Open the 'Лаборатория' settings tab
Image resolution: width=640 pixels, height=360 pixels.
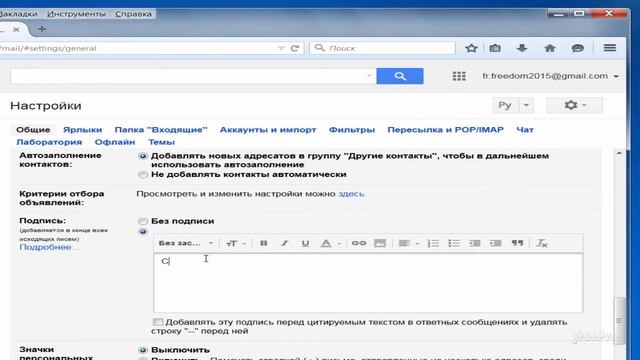[x=49, y=142]
